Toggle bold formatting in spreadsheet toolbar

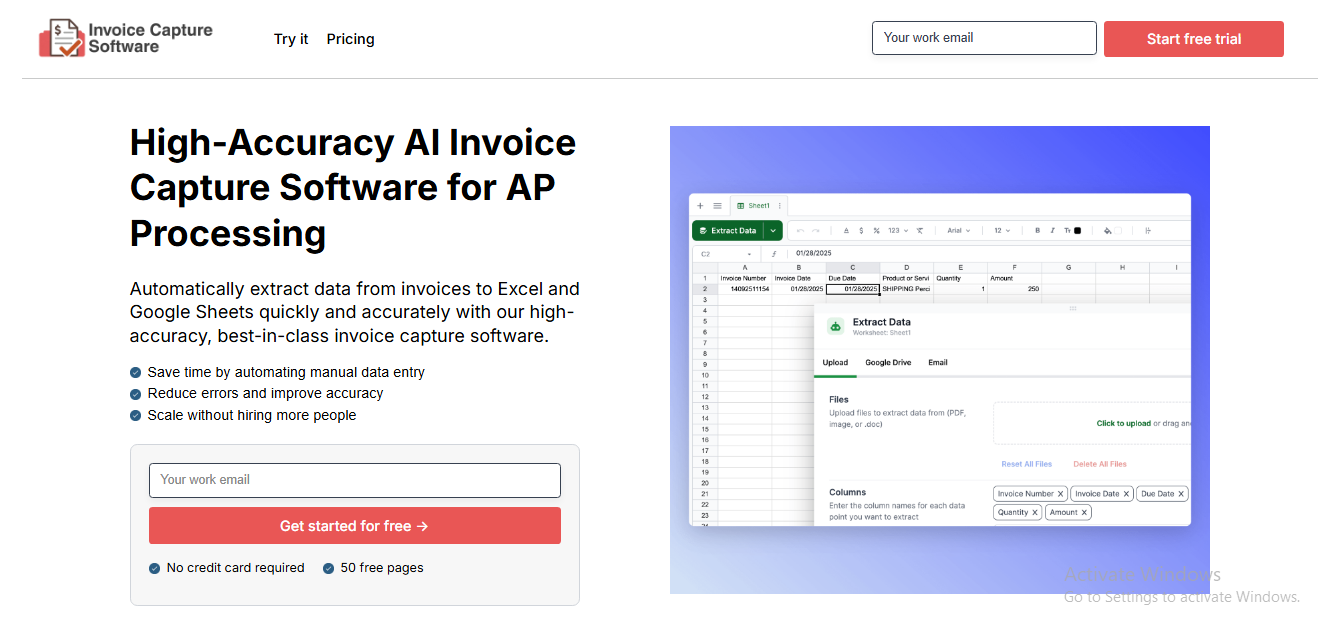(x=1037, y=231)
